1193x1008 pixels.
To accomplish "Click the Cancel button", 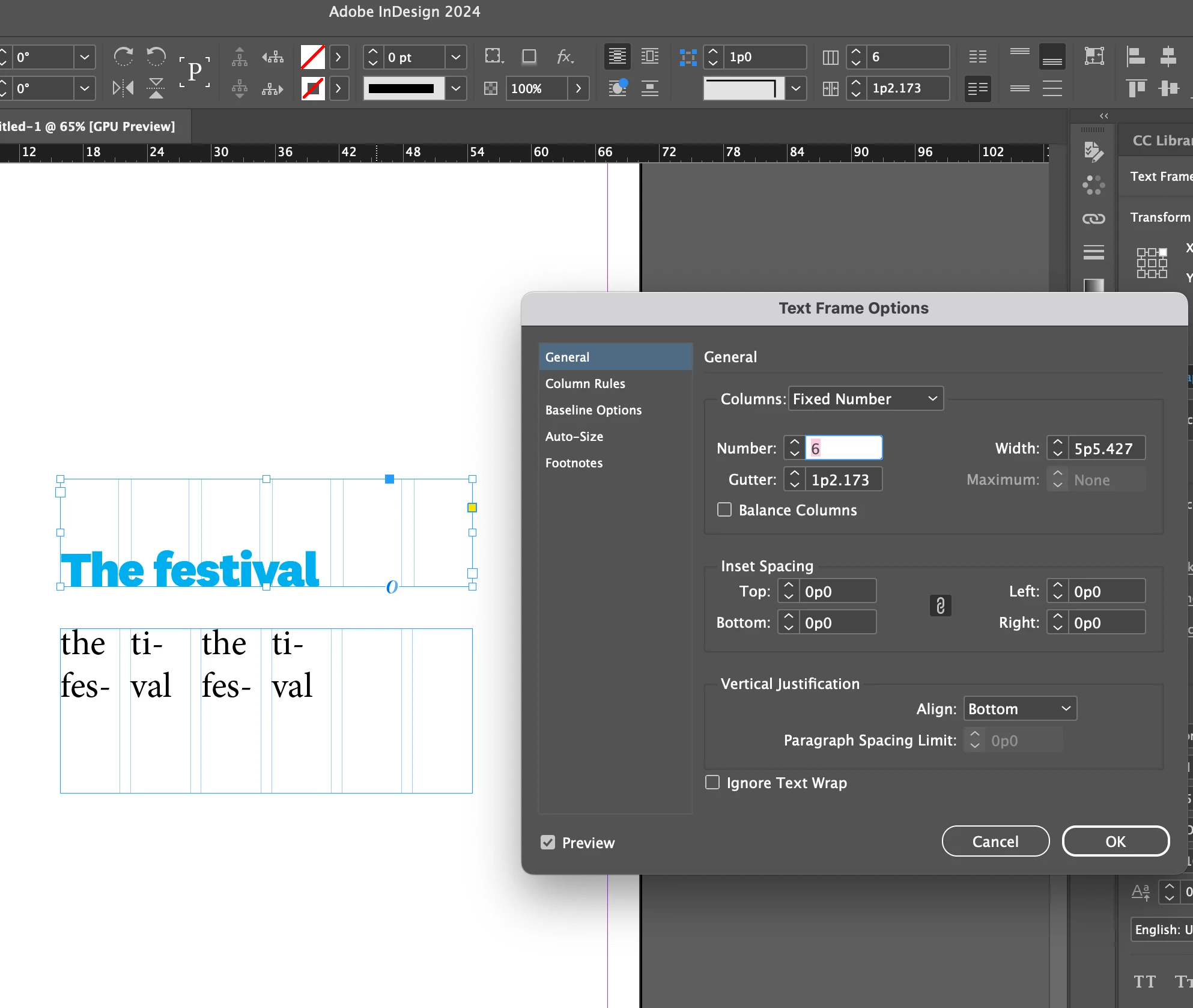I will click(995, 842).
